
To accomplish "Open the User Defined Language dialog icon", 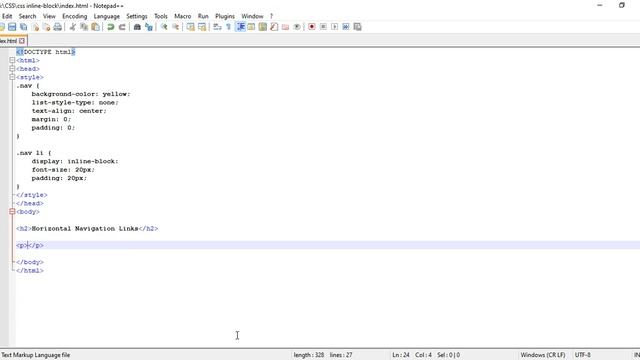I will tap(251, 27).
